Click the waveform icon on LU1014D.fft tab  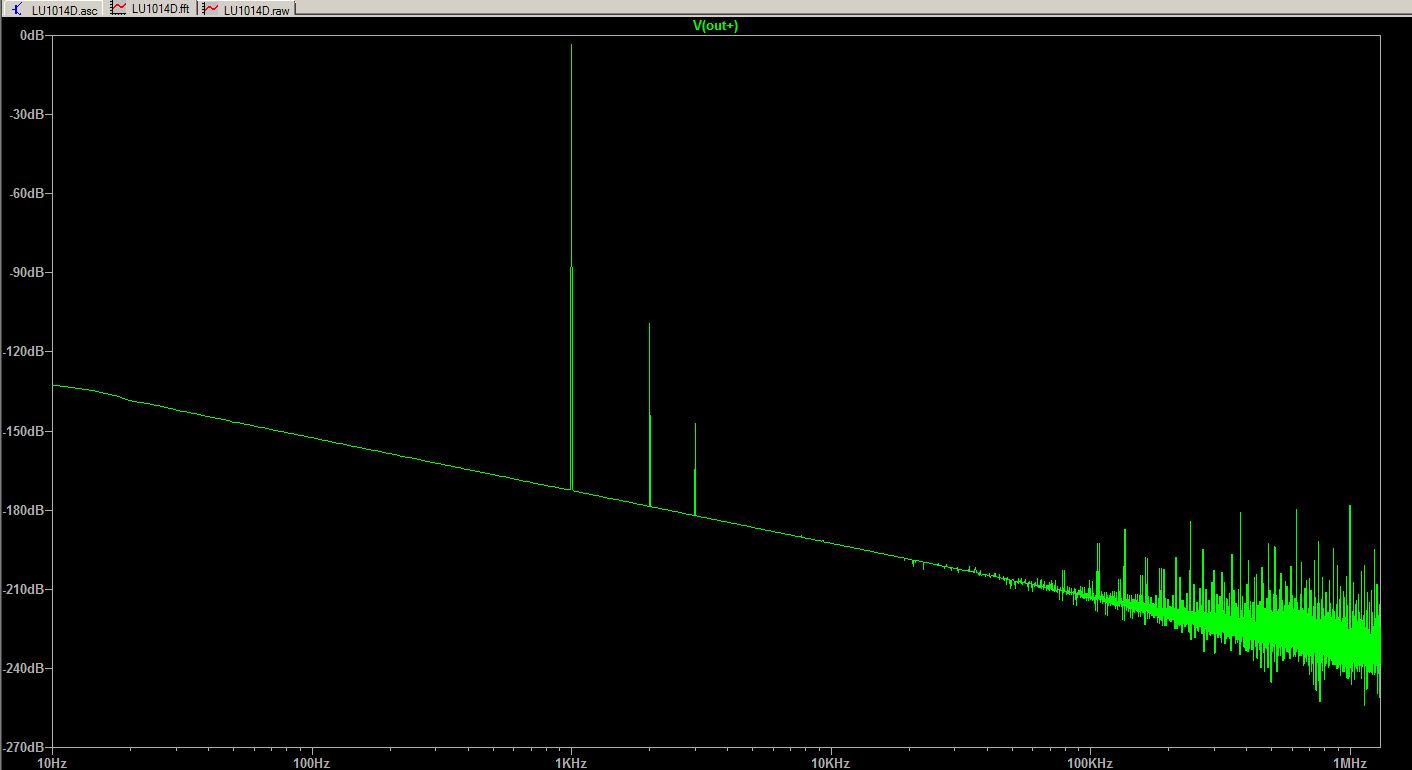(119, 8)
